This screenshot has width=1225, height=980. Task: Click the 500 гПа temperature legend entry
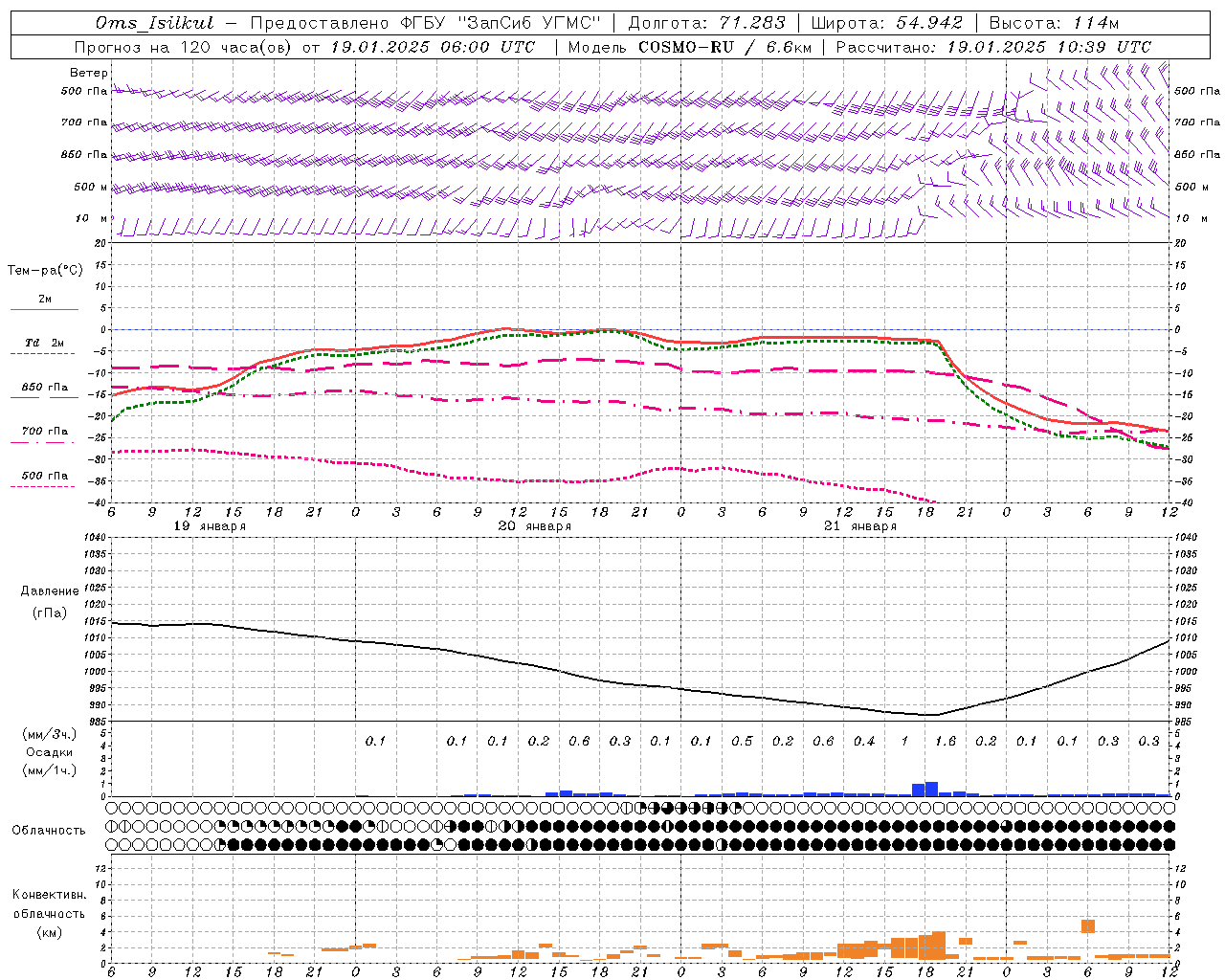[x=45, y=476]
